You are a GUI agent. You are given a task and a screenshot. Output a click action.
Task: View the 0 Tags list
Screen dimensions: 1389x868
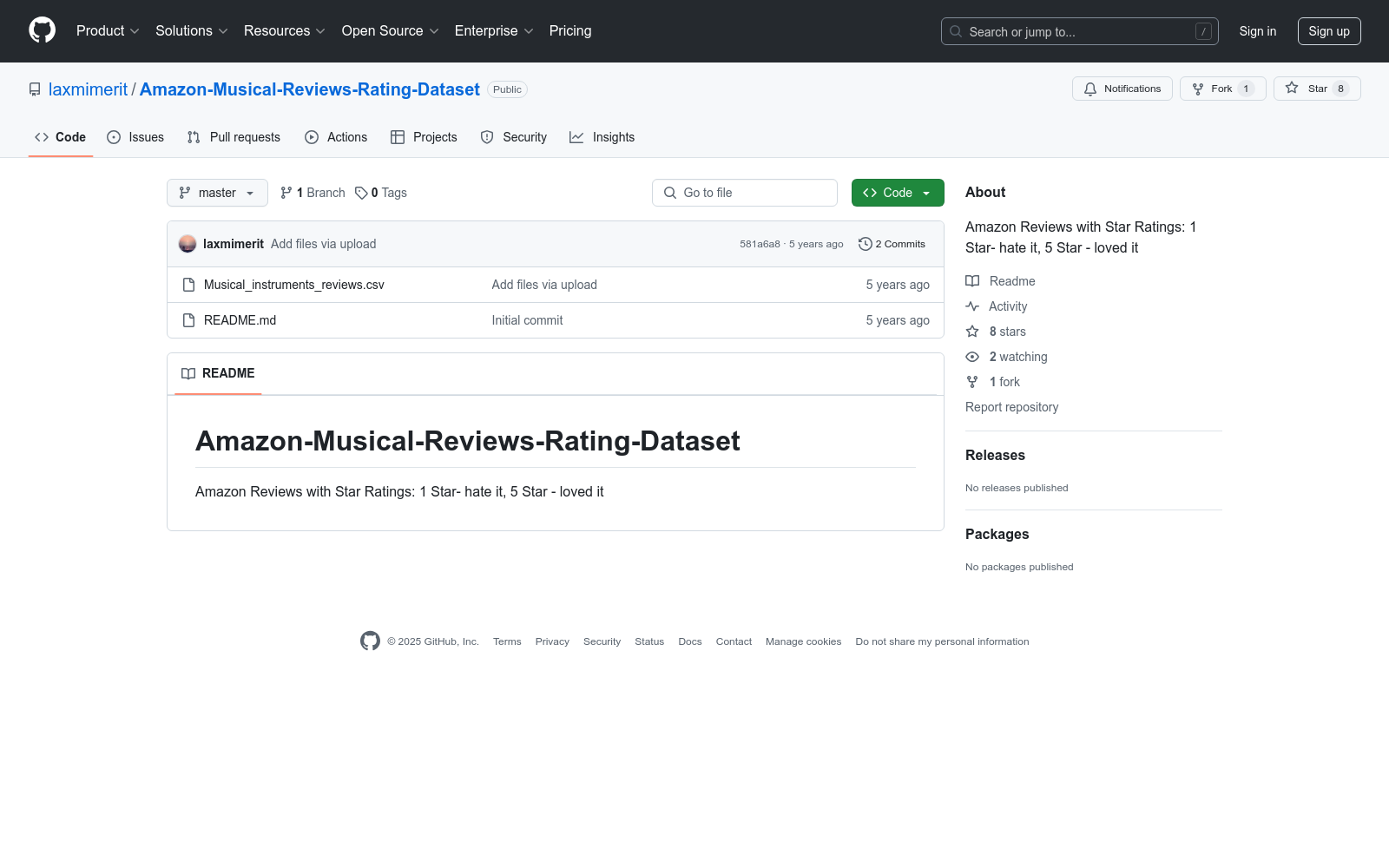(x=381, y=193)
